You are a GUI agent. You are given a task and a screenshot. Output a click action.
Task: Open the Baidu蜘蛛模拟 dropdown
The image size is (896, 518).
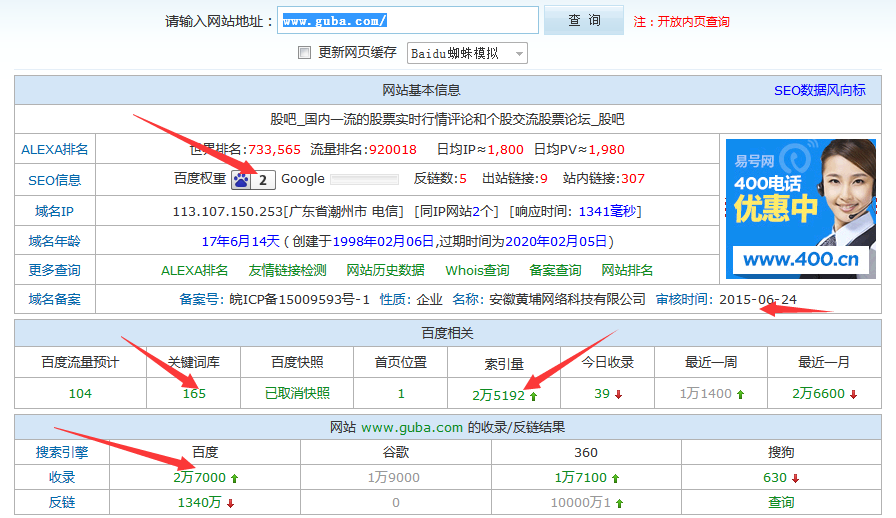pyautogui.click(x=467, y=53)
